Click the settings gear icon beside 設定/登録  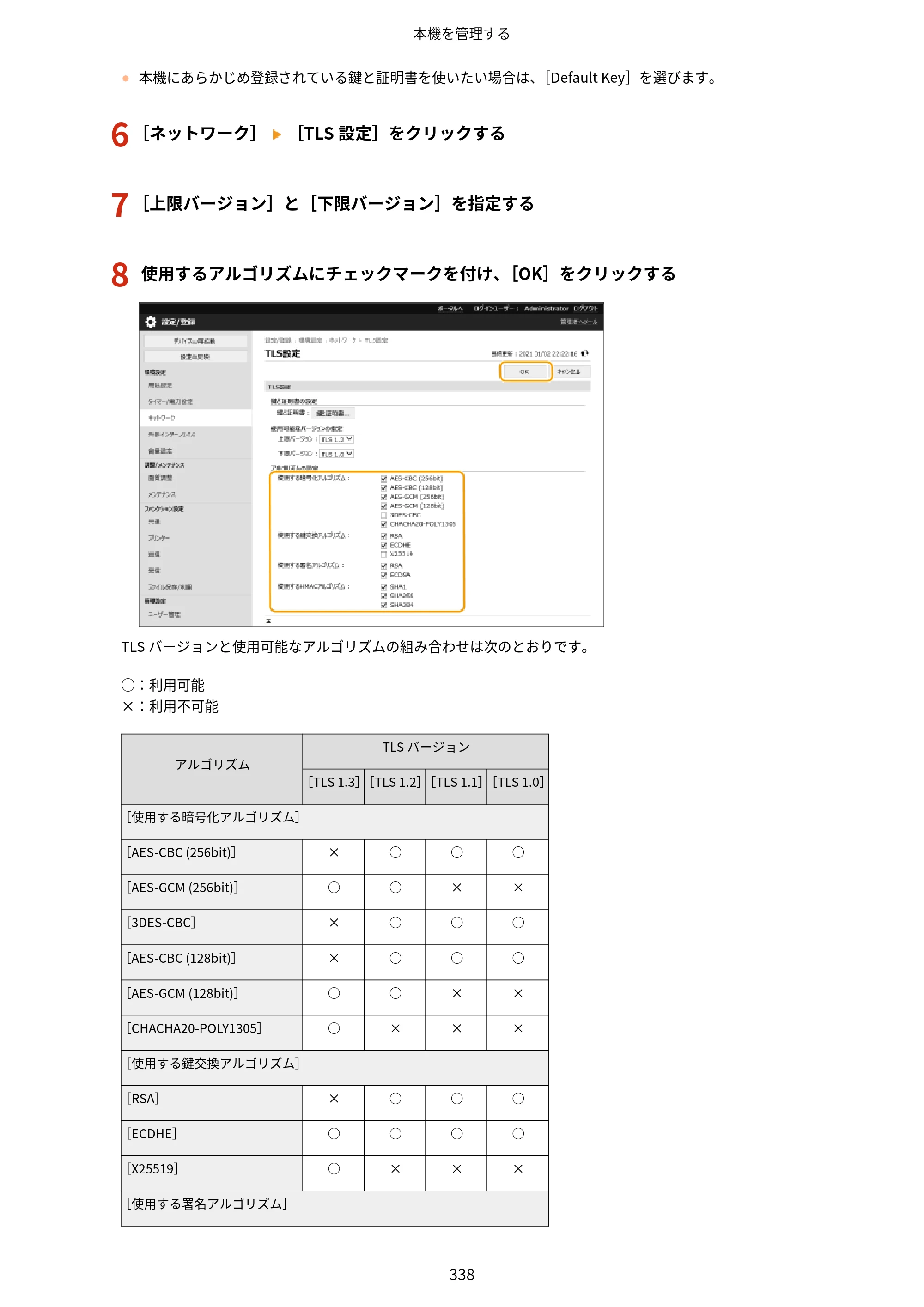[150, 322]
